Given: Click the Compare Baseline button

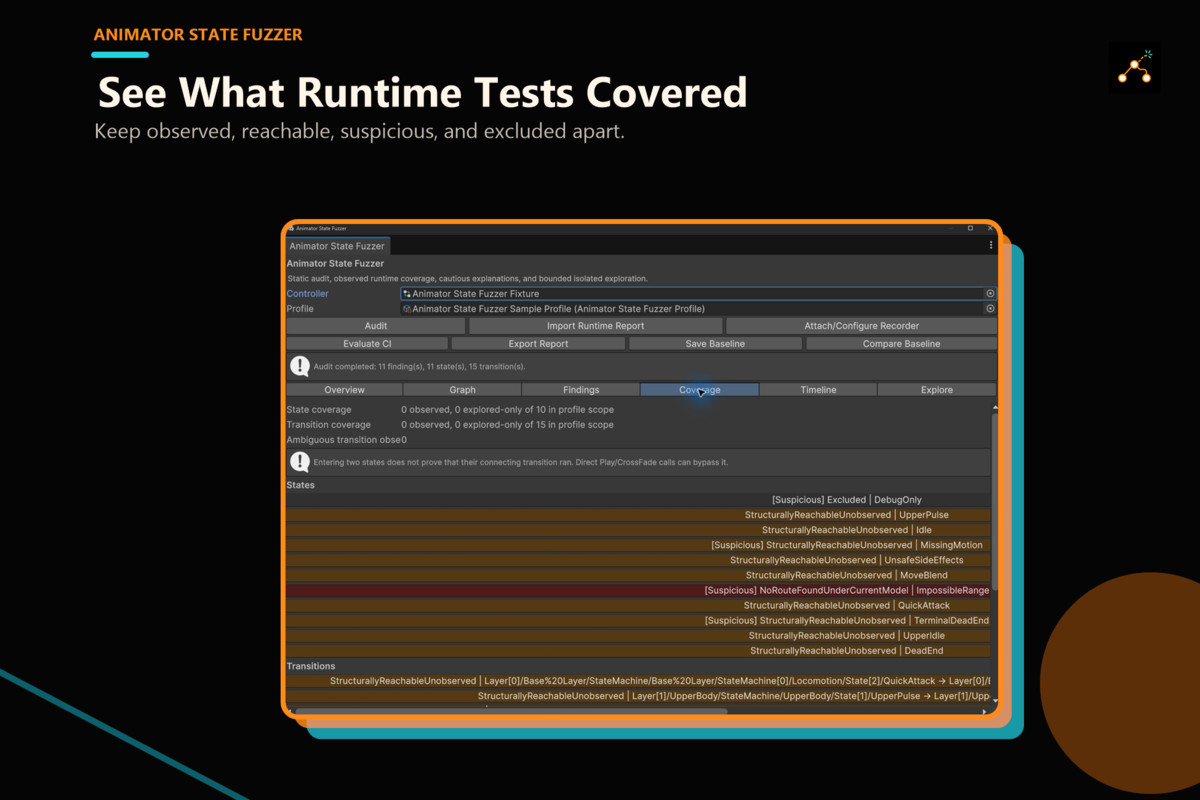Looking at the screenshot, I should pyautogui.click(x=901, y=344).
